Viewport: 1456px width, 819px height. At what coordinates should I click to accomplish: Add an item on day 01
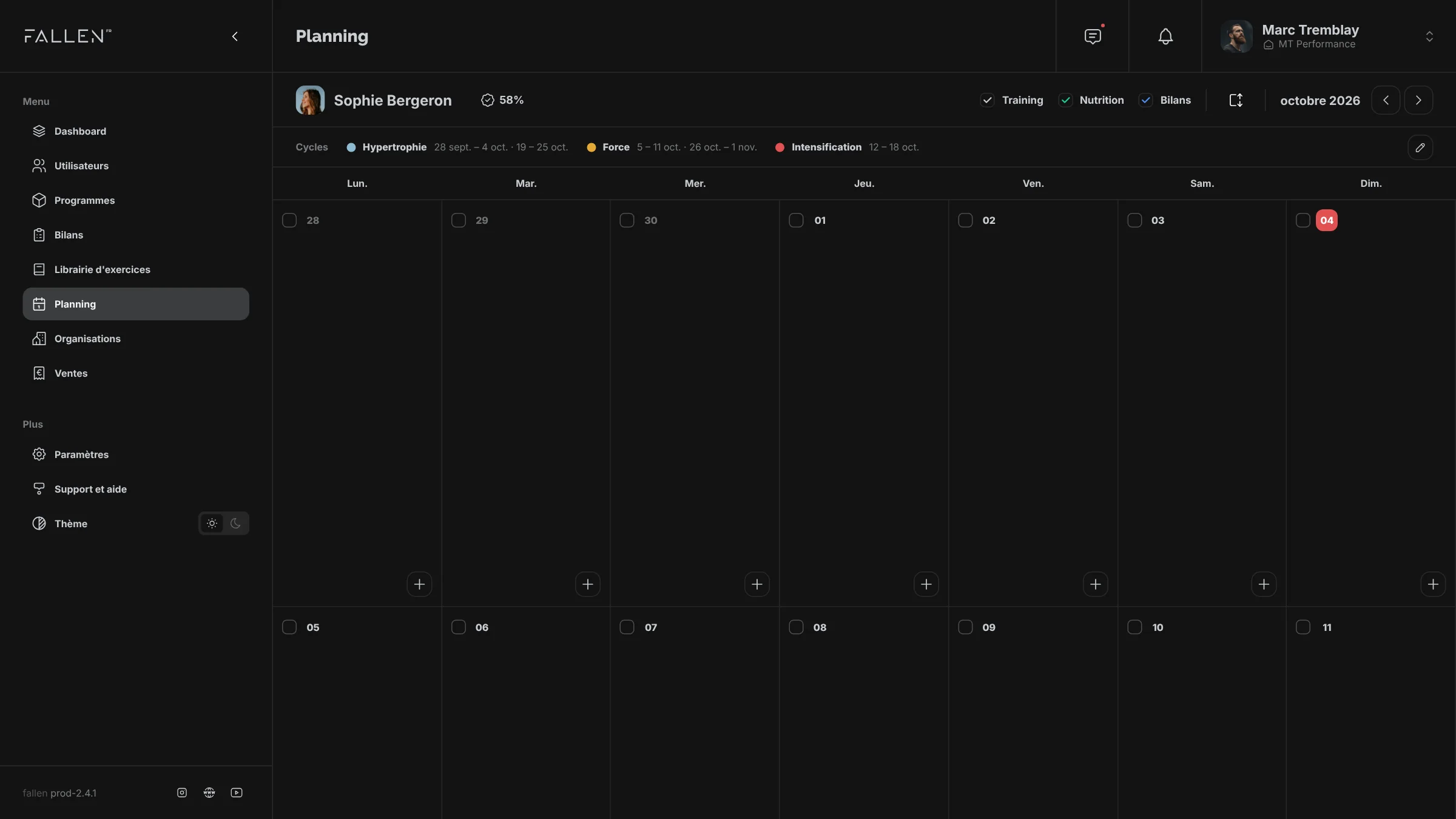coord(926,584)
